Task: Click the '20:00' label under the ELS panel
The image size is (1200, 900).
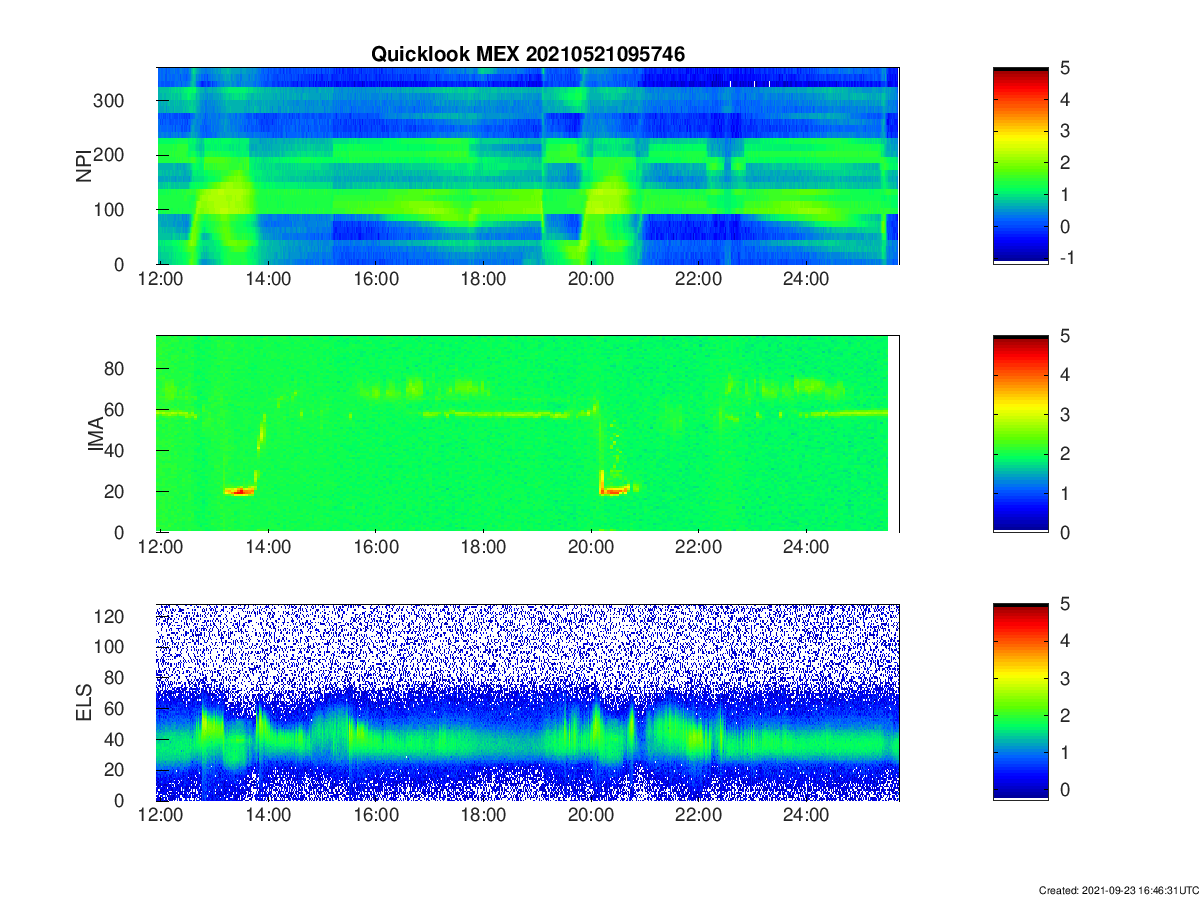Action: click(x=591, y=816)
